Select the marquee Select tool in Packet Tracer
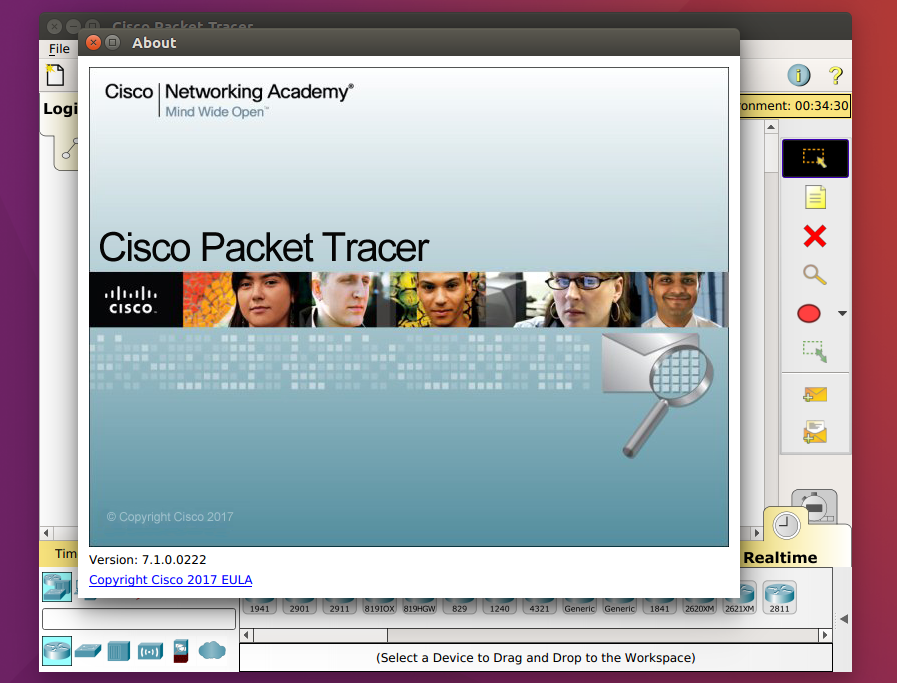The height and width of the screenshot is (683, 897). point(815,158)
